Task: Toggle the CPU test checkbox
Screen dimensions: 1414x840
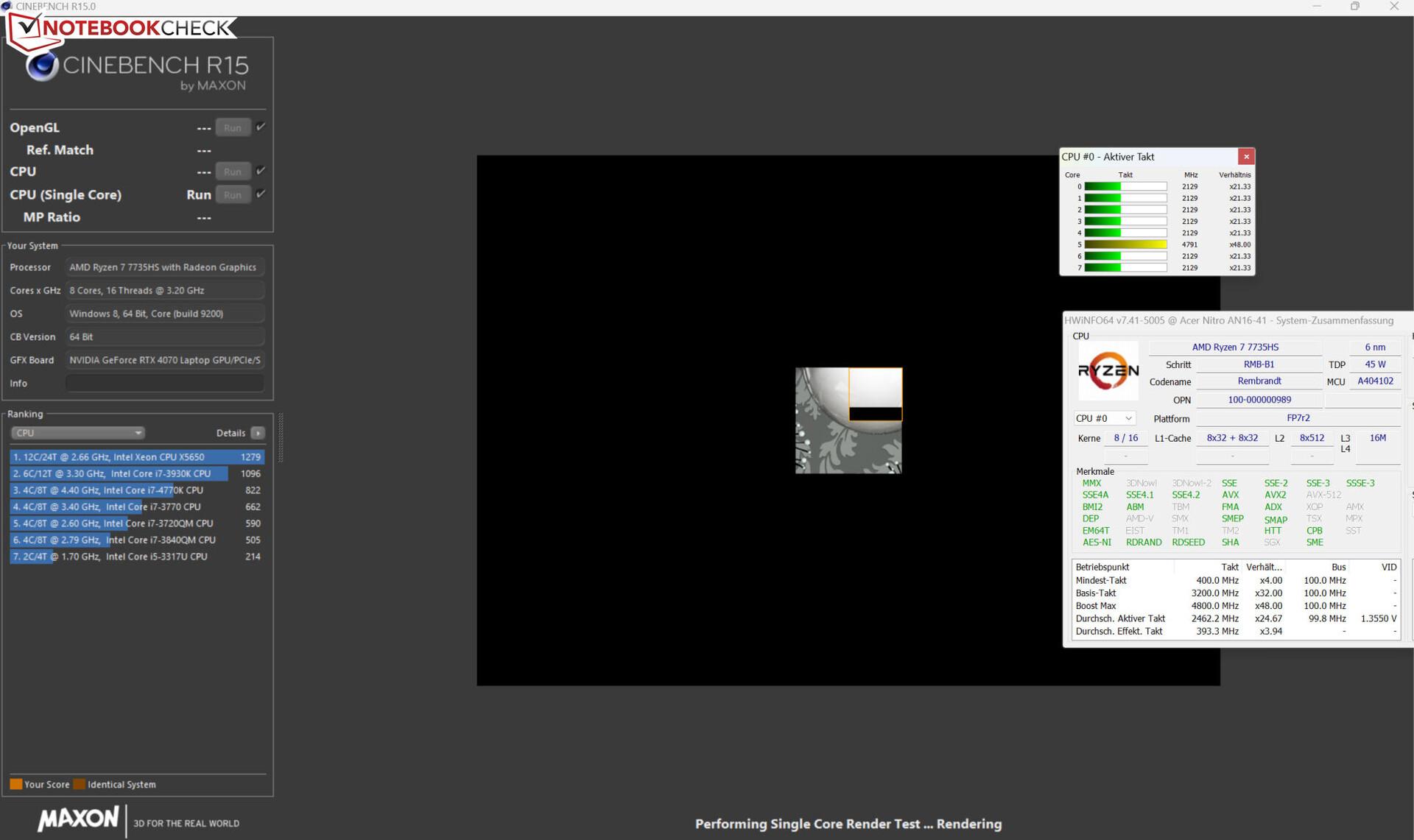Action: coord(261,171)
